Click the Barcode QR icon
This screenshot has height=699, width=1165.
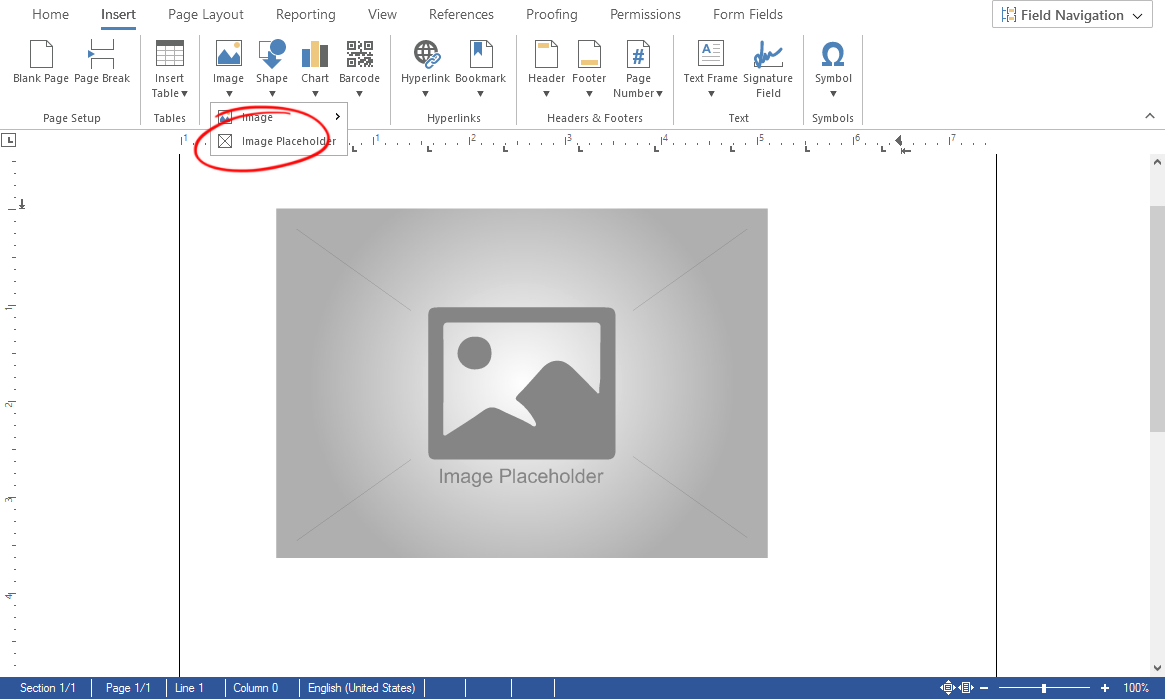360,54
